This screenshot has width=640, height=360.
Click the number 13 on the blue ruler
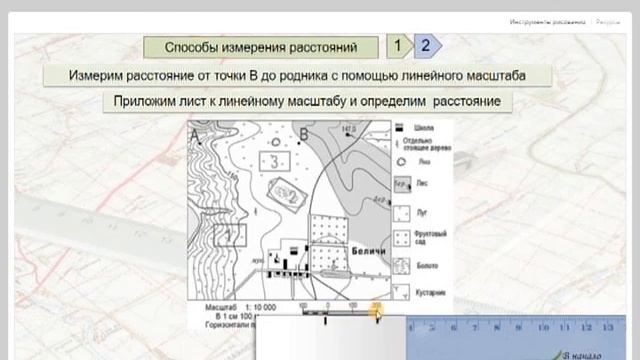(x=607, y=327)
